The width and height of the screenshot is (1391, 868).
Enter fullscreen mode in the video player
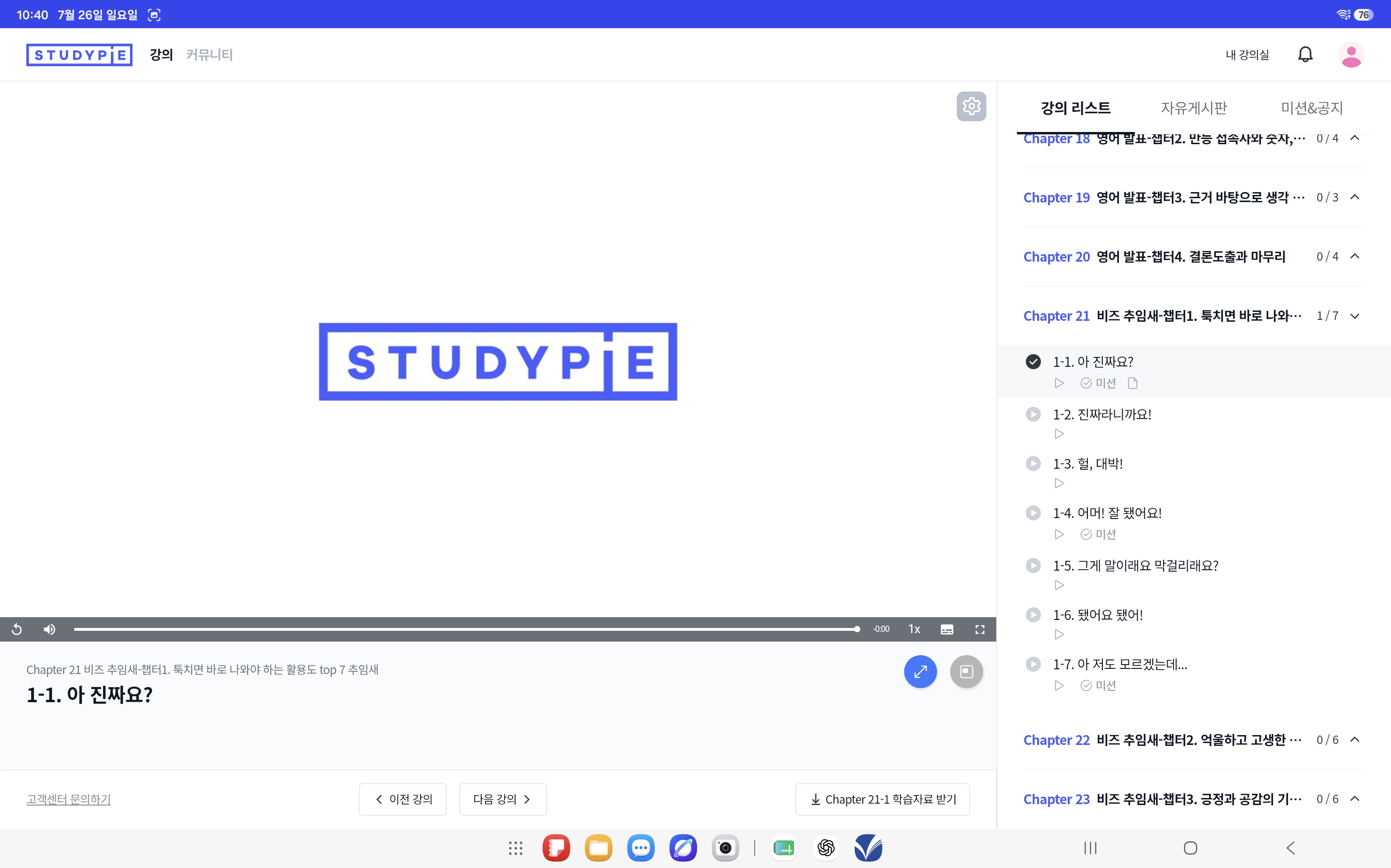980,629
